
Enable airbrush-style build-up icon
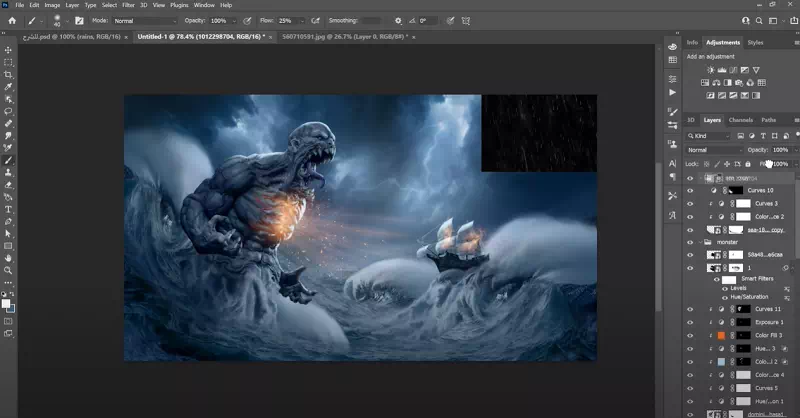click(315, 21)
